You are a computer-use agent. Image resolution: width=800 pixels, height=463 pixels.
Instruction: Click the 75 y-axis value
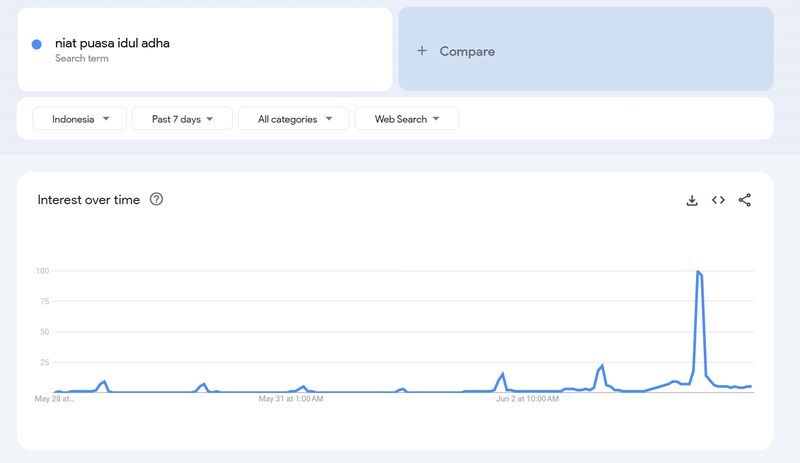tap(44, 301)
